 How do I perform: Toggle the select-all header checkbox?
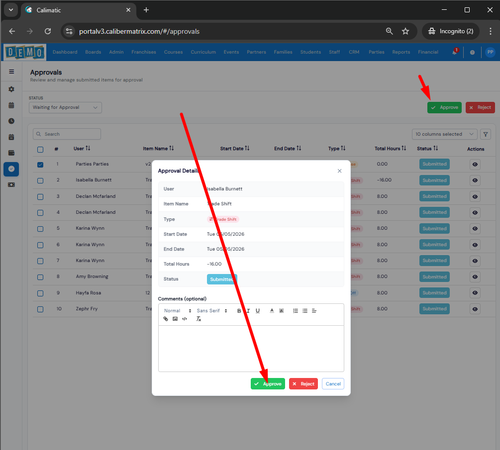pyautogui.click(x=40, y=149)
